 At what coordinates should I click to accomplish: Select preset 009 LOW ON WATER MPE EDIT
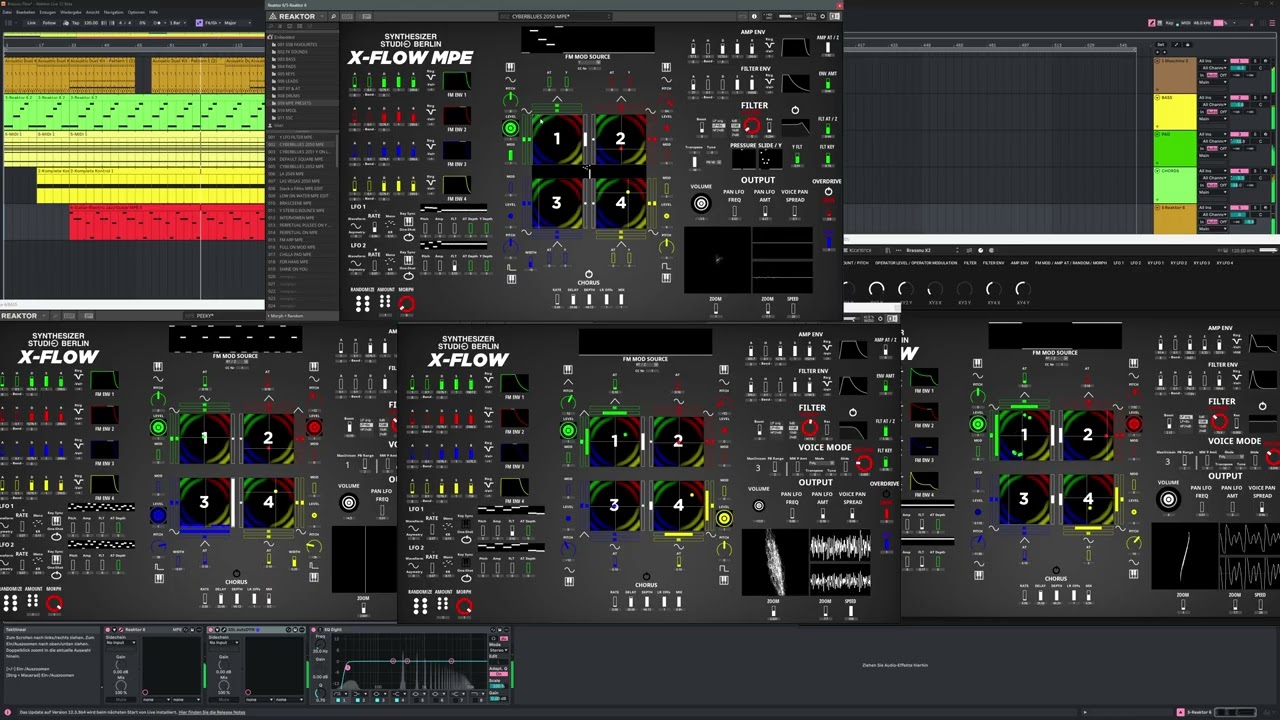point(300,196)
